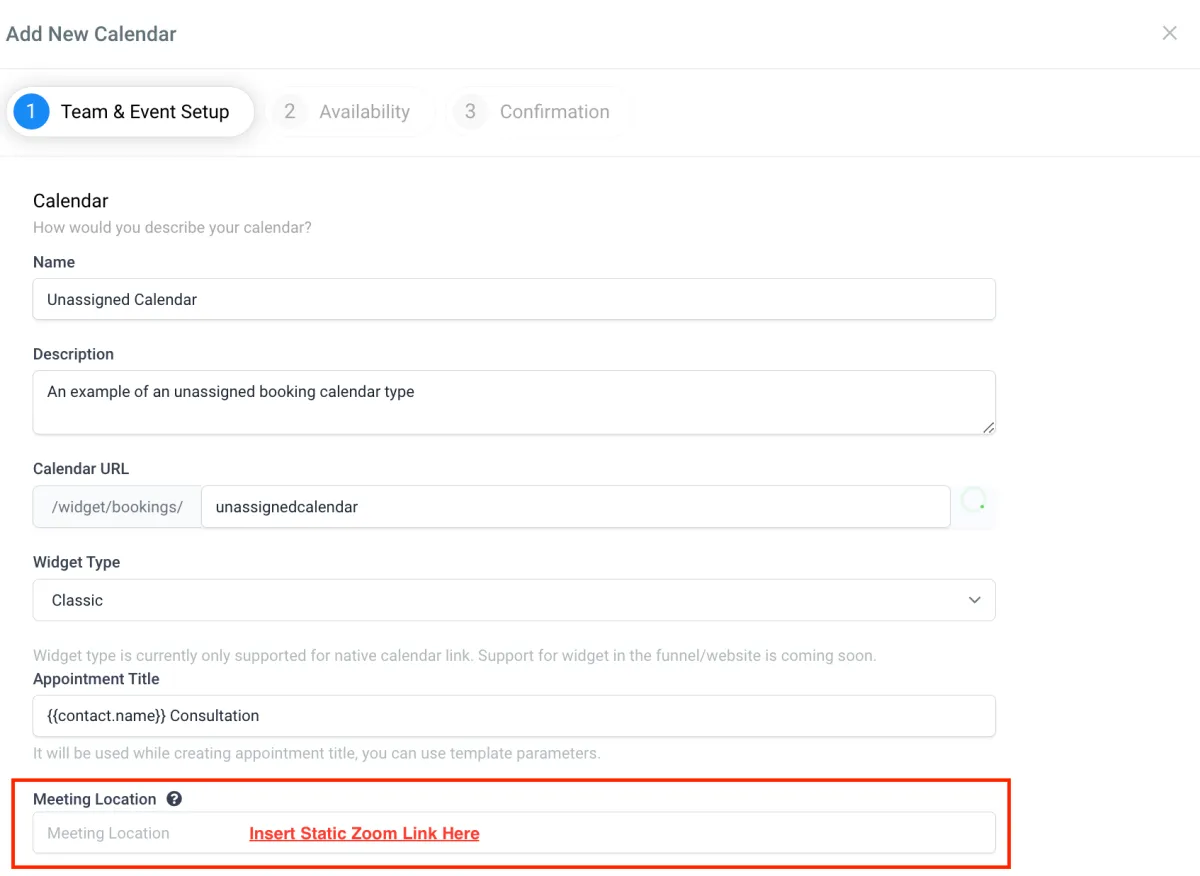Viewport: 1200px width, 876px height.
Task: Focus the calendar Name field
Action: pos(513,299)
